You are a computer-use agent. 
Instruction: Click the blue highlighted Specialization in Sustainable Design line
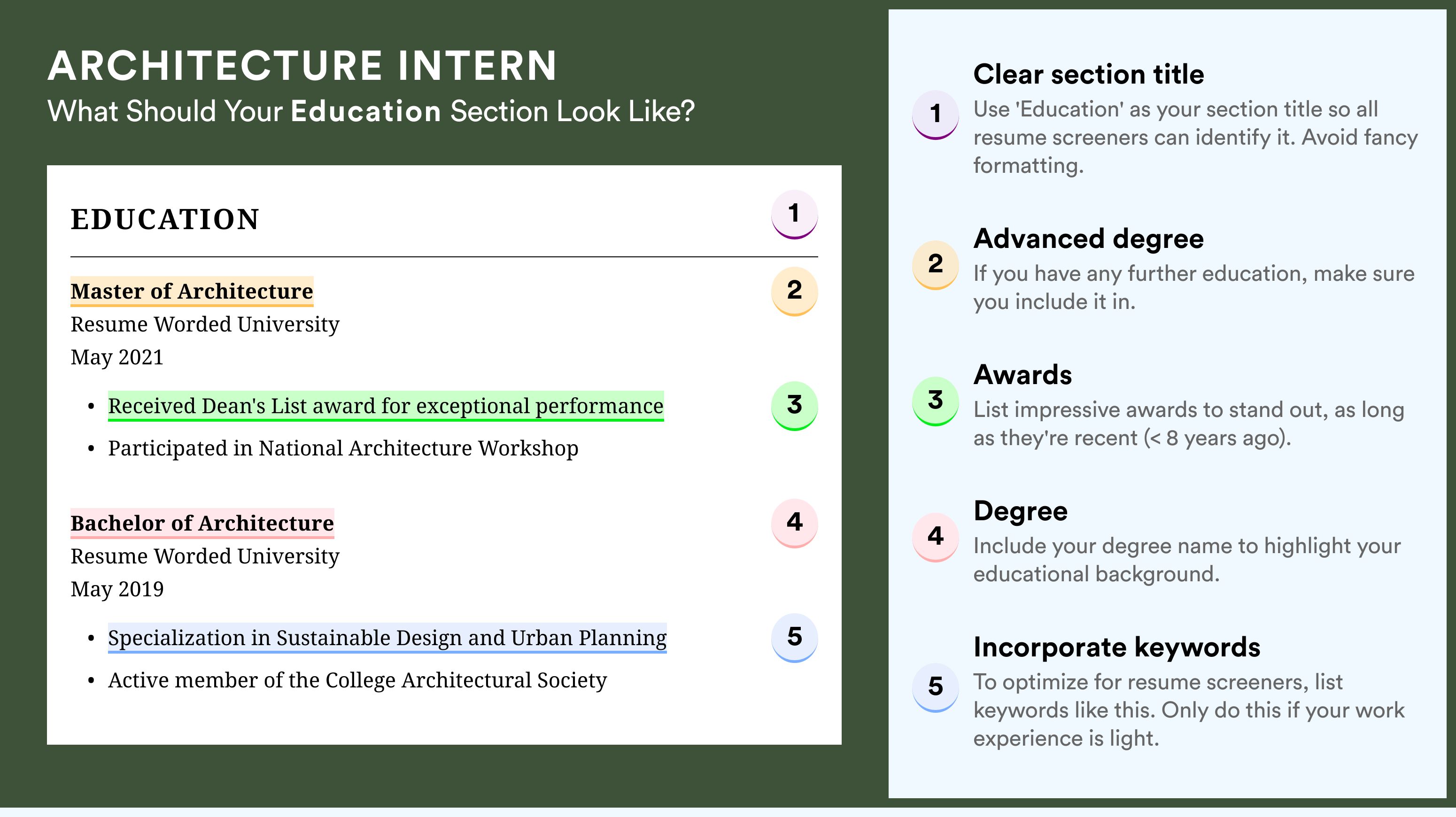coord(387,638)
